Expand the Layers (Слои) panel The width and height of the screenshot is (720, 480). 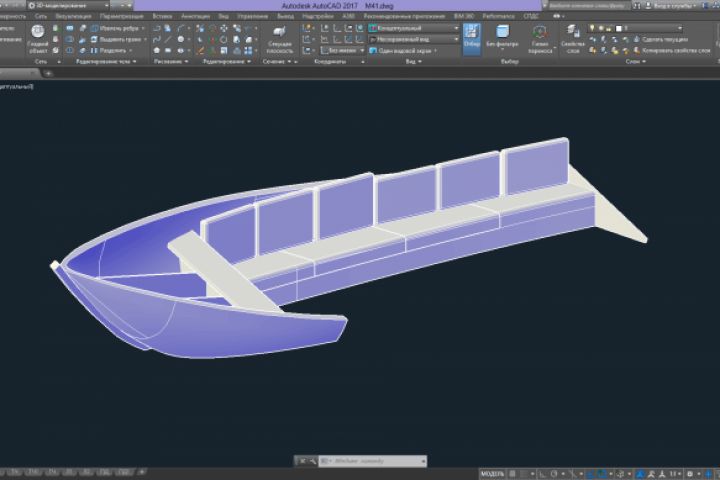636,61
